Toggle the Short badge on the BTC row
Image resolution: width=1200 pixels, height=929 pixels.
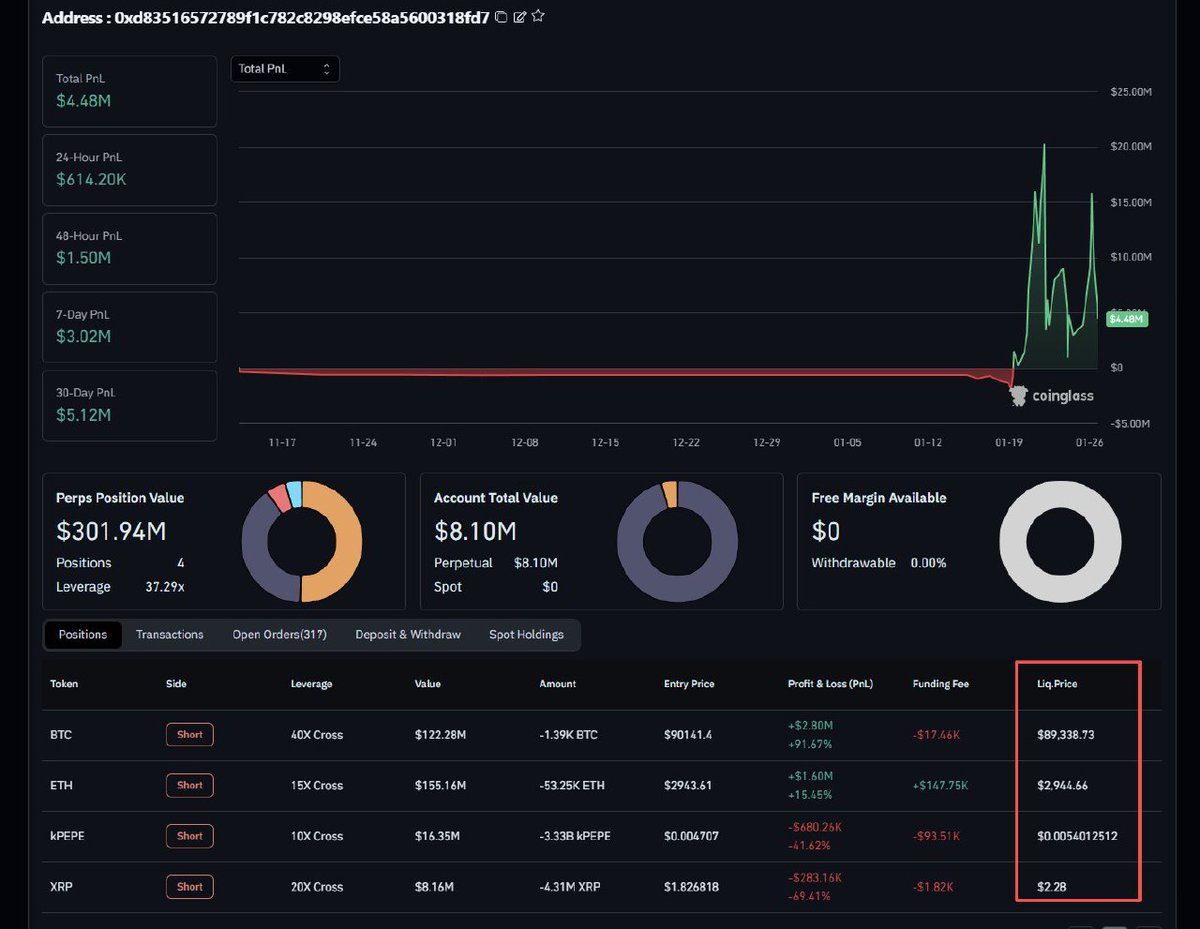(189, 734)
